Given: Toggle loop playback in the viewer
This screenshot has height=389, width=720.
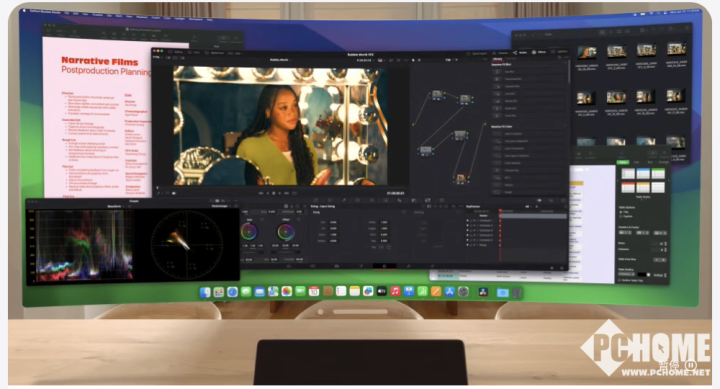Looking at the screenshot, I should [294, 193].
